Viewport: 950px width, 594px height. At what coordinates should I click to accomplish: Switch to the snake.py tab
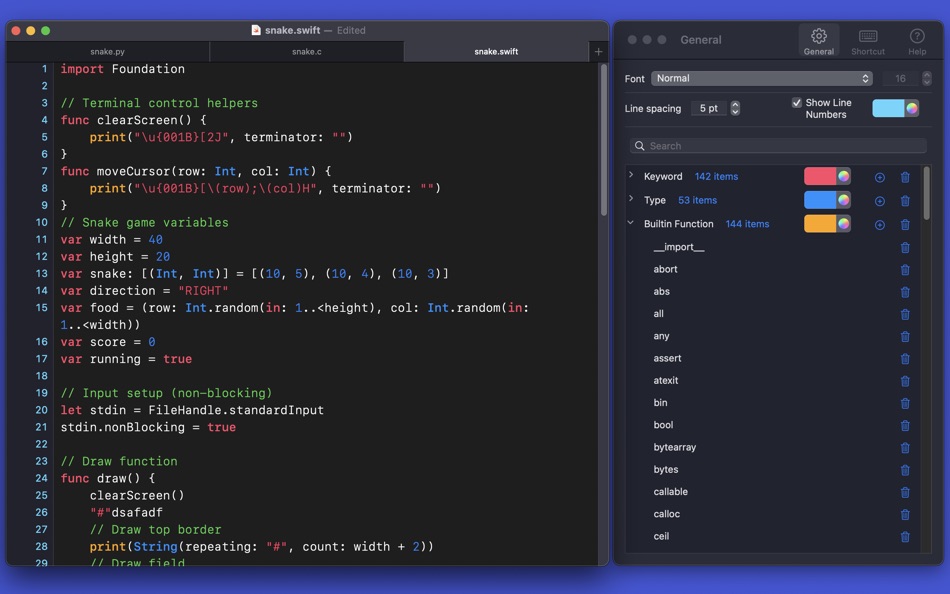tap(107, 52)
